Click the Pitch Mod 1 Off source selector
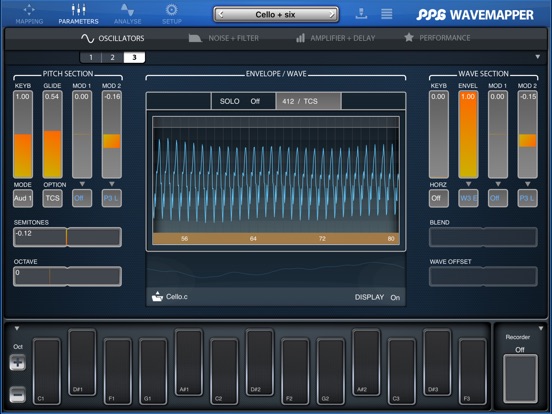The image size is (552, 414). click(x=82, y=198)
